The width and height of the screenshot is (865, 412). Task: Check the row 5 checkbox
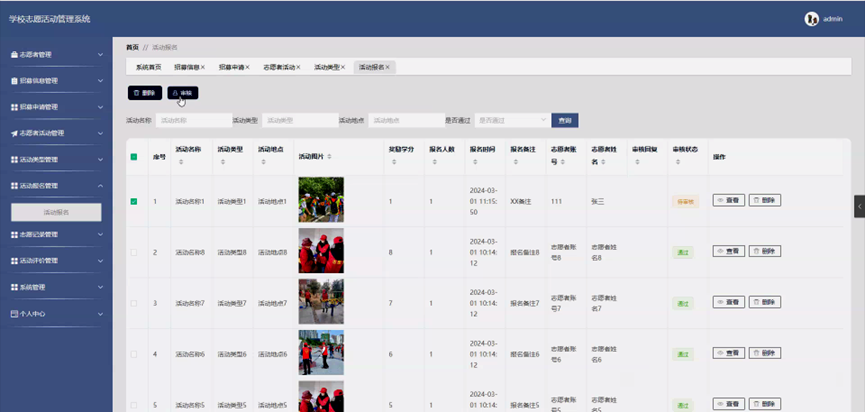[x=134, y=405]
